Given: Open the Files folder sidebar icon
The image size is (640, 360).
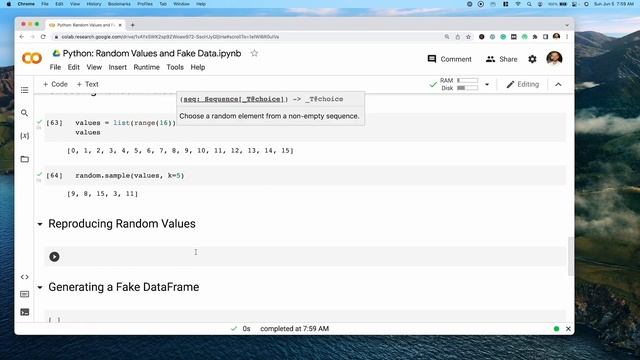Looking at the screenshot, I should [24, 159].
